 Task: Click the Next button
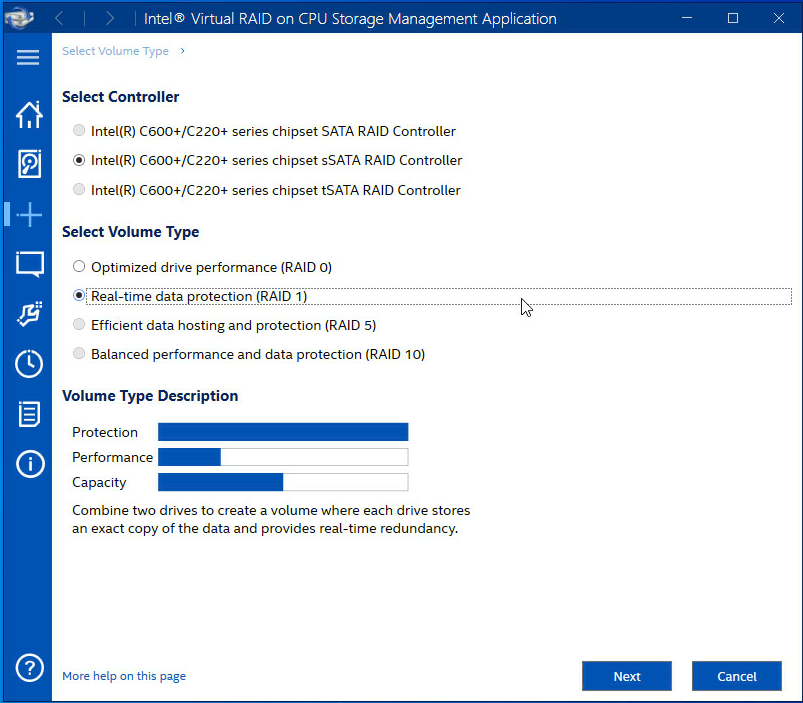click(x=627, y=676)
